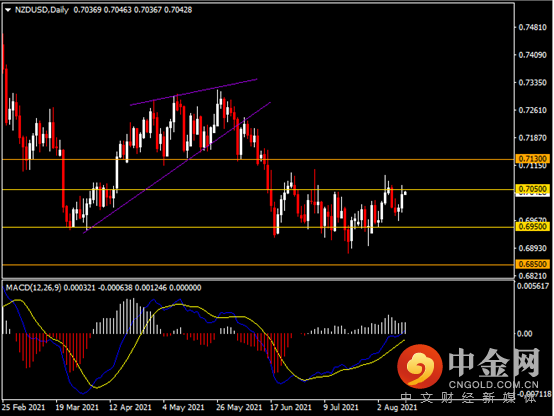Click the MACD 0.00 scale value
The height and width of the screenshot is (416, 554).
tap(524, 334)
